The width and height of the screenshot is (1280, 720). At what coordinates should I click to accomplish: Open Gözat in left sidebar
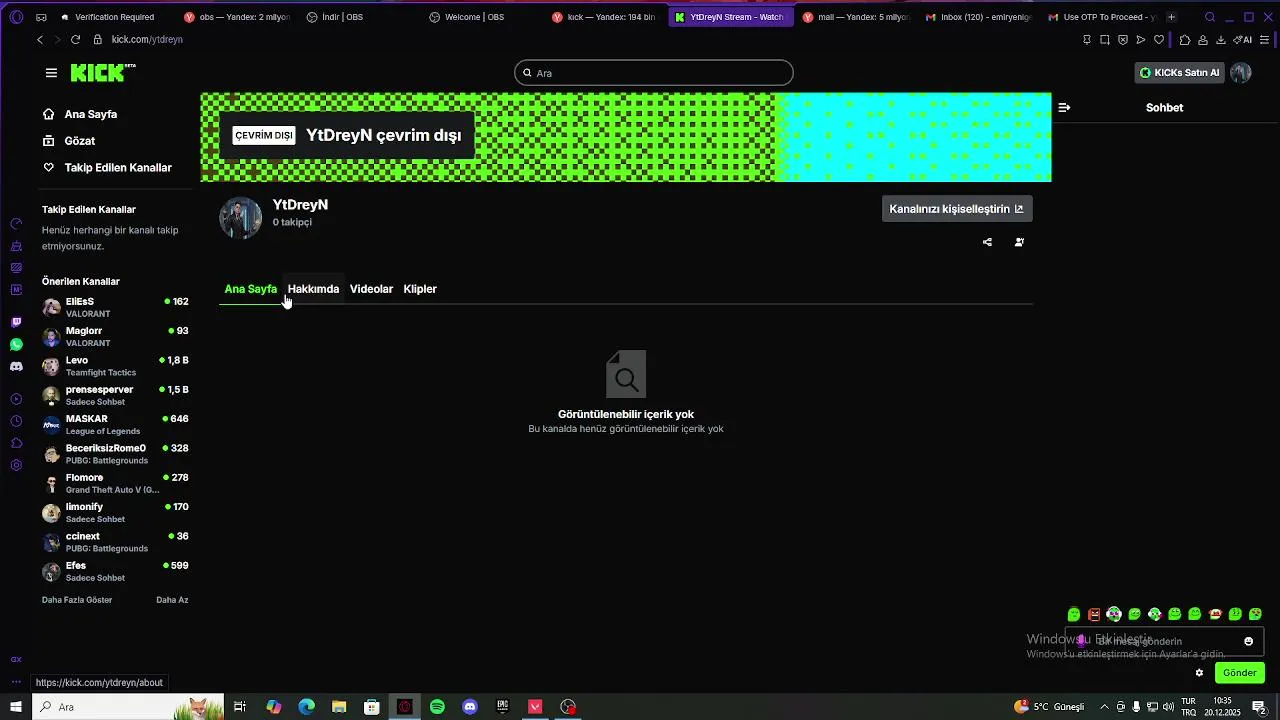pyautogui.click(x=69, y=141)
